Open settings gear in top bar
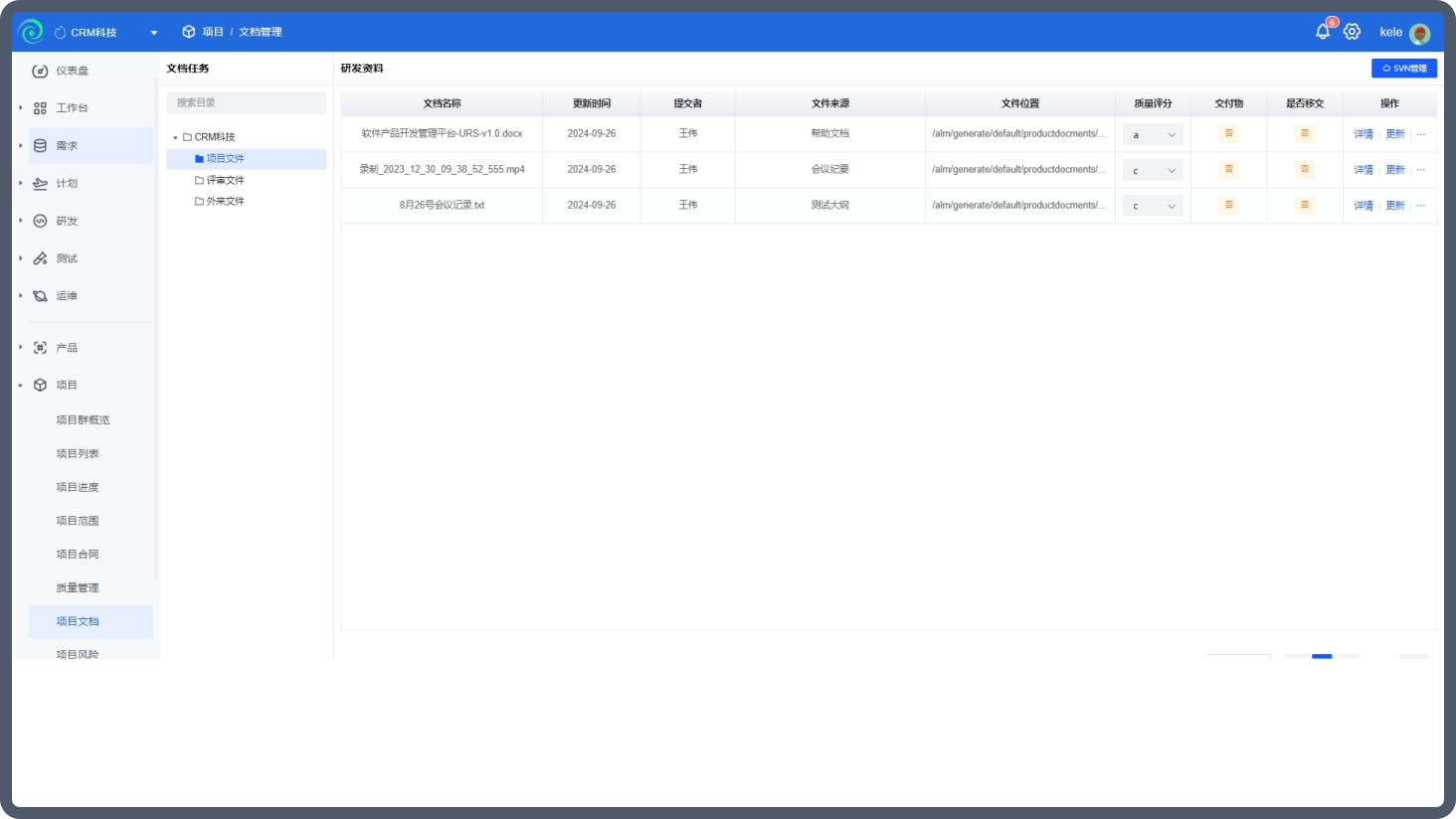 1352,32
